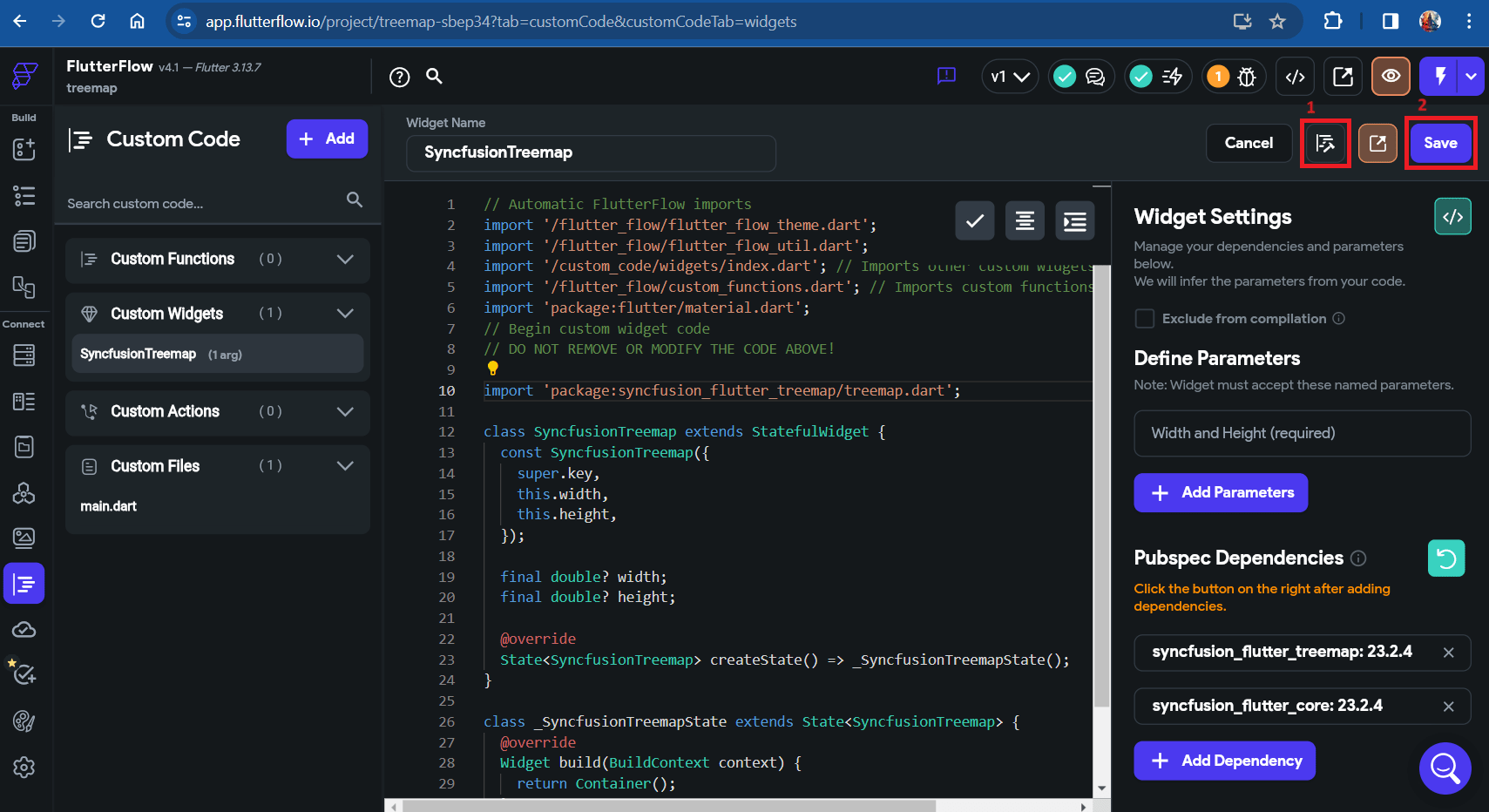The width and height of the screenshot is (1489, 812).
Task: Open the browser extensions icon
Action: [1333, 21]
